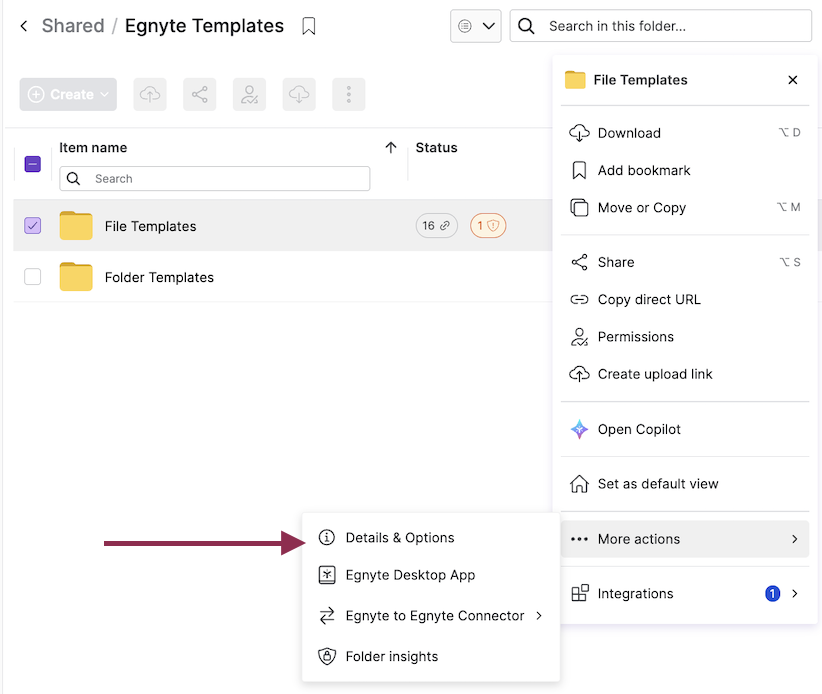Toggle the select-all header checkbox
Image resolution: width=822 pixels, height=694 pixels.
tap(33, 164)
